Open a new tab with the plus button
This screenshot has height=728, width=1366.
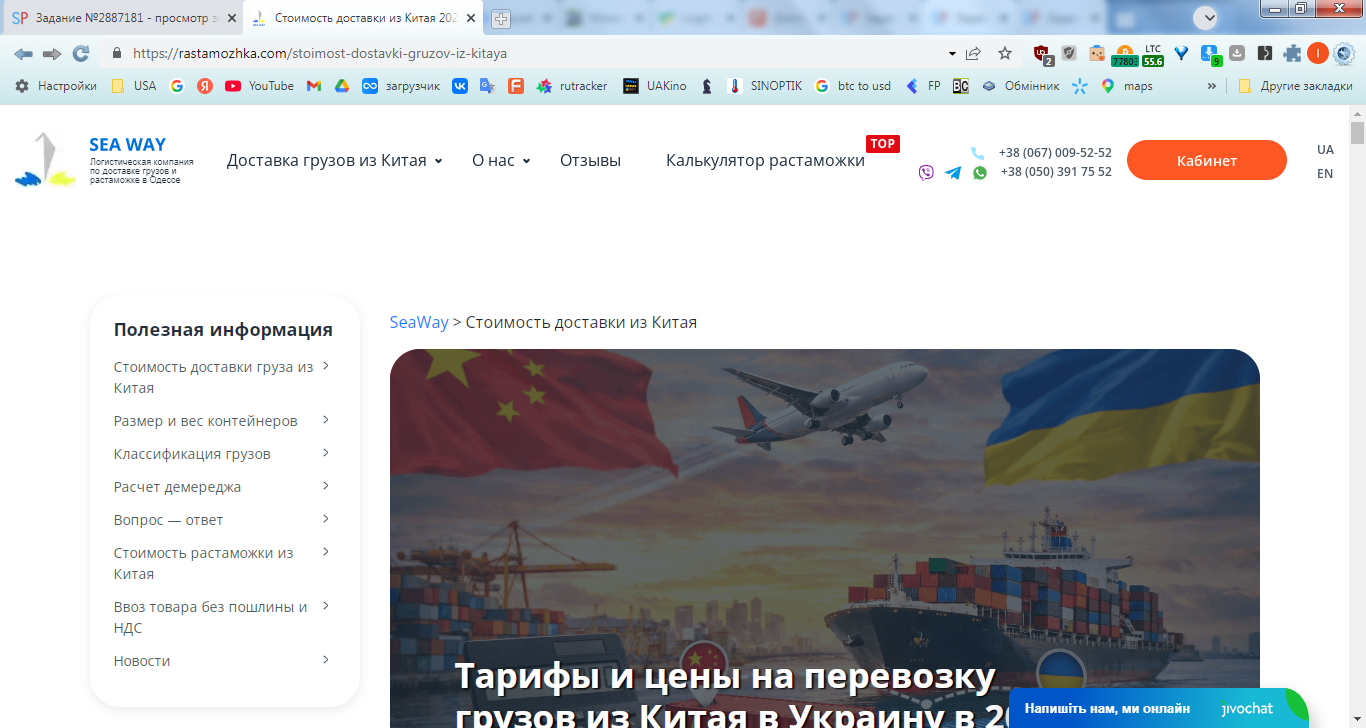click(500, 18)
